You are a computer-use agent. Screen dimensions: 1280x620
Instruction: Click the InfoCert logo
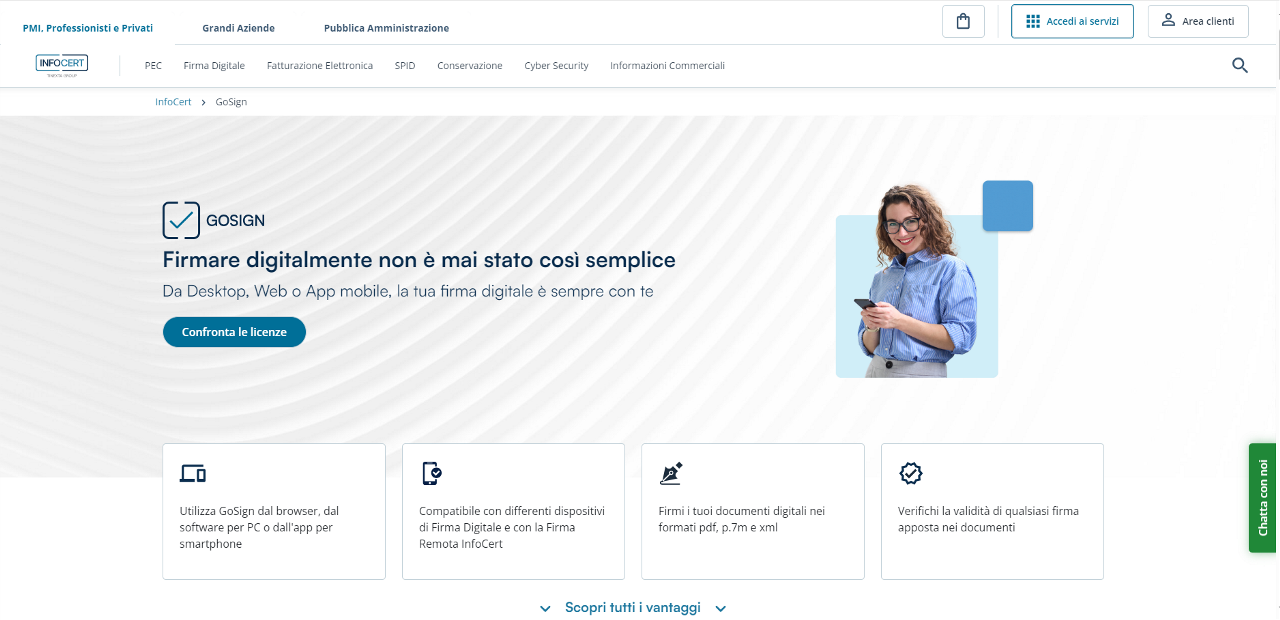pyautogui.click(x=62, y=65)
